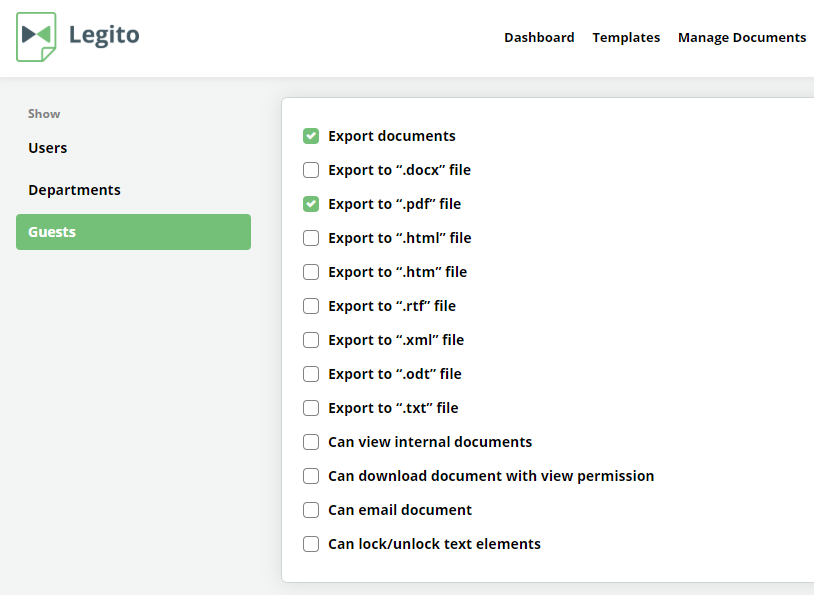The width and height of the screenshot is (814, 595).
Task: Enable Export to ".docx" file checkbox
Action: [x=311, y=170]
